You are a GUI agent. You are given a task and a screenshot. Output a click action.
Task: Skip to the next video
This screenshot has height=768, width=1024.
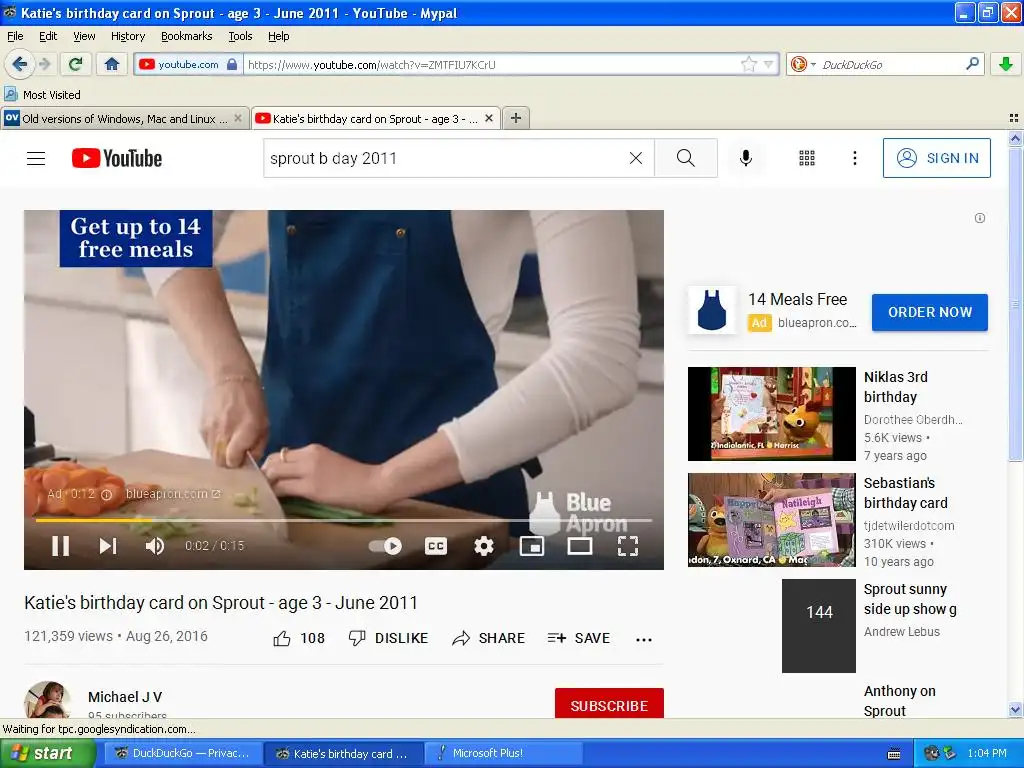pyautogui.click(x=108, y=545)
